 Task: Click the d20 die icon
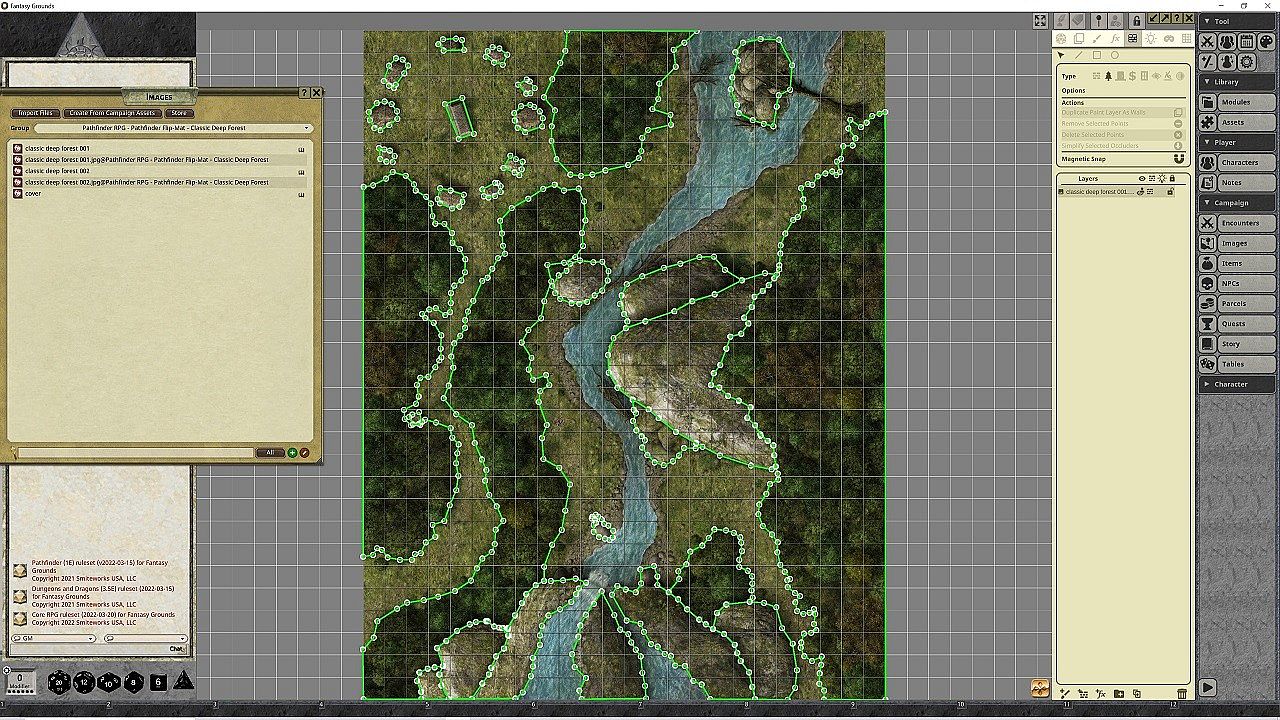[60, 682]
